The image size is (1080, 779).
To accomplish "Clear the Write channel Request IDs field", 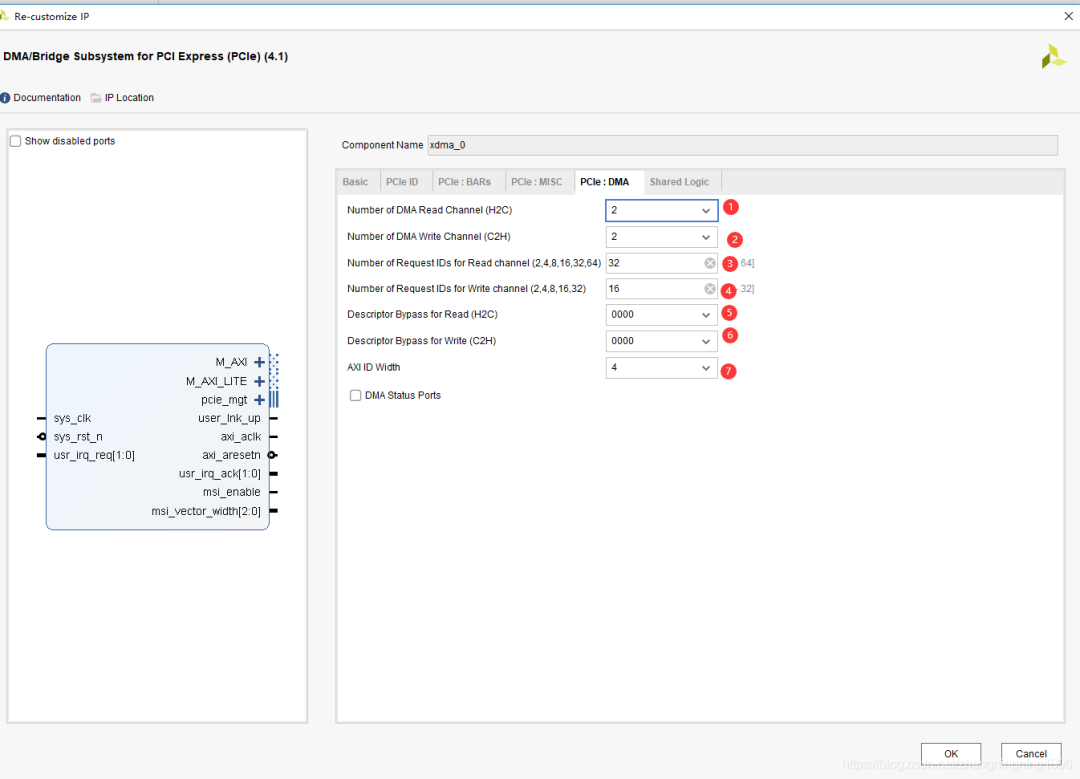I will coord(709,289).
